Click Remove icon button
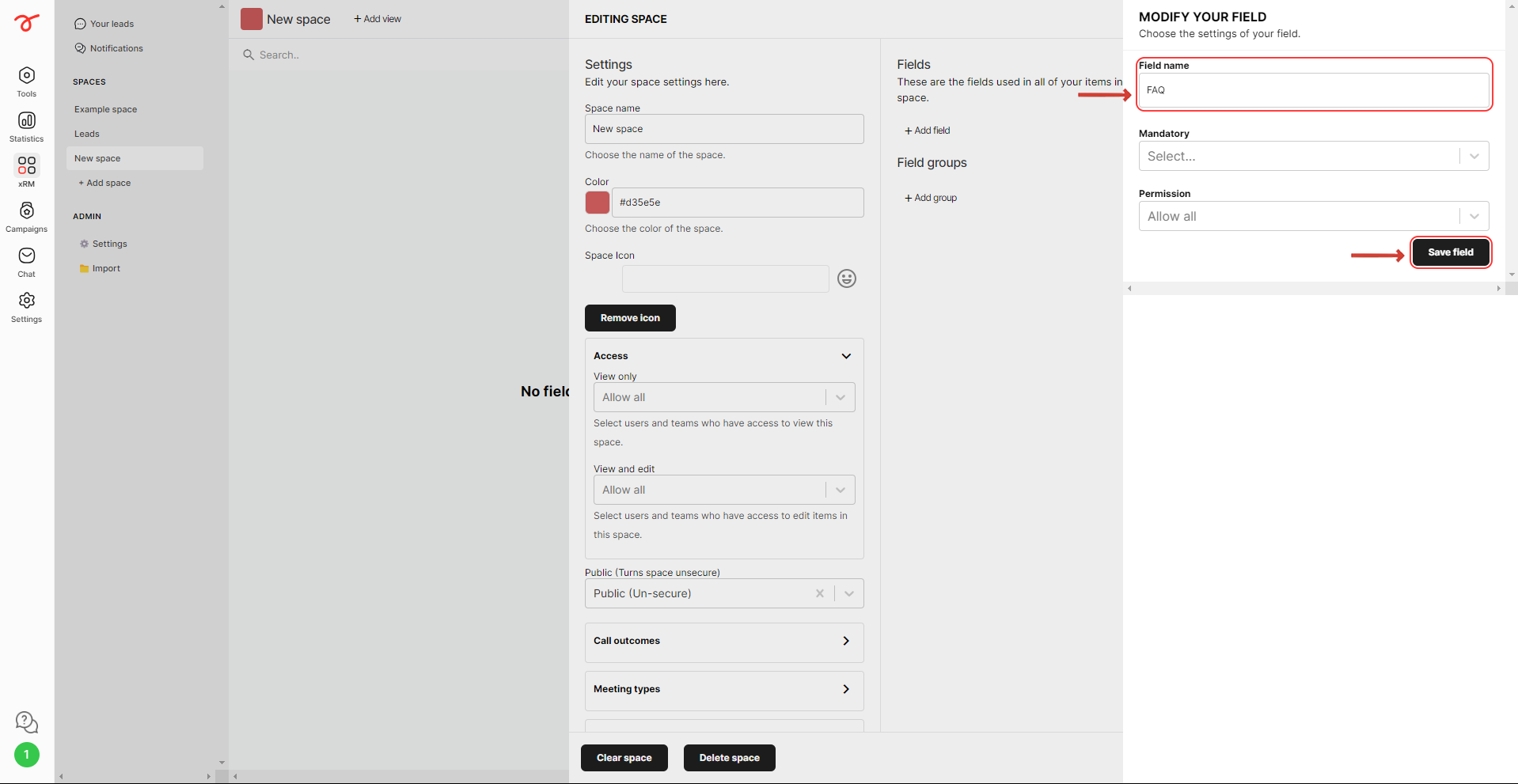 [630, 318]
